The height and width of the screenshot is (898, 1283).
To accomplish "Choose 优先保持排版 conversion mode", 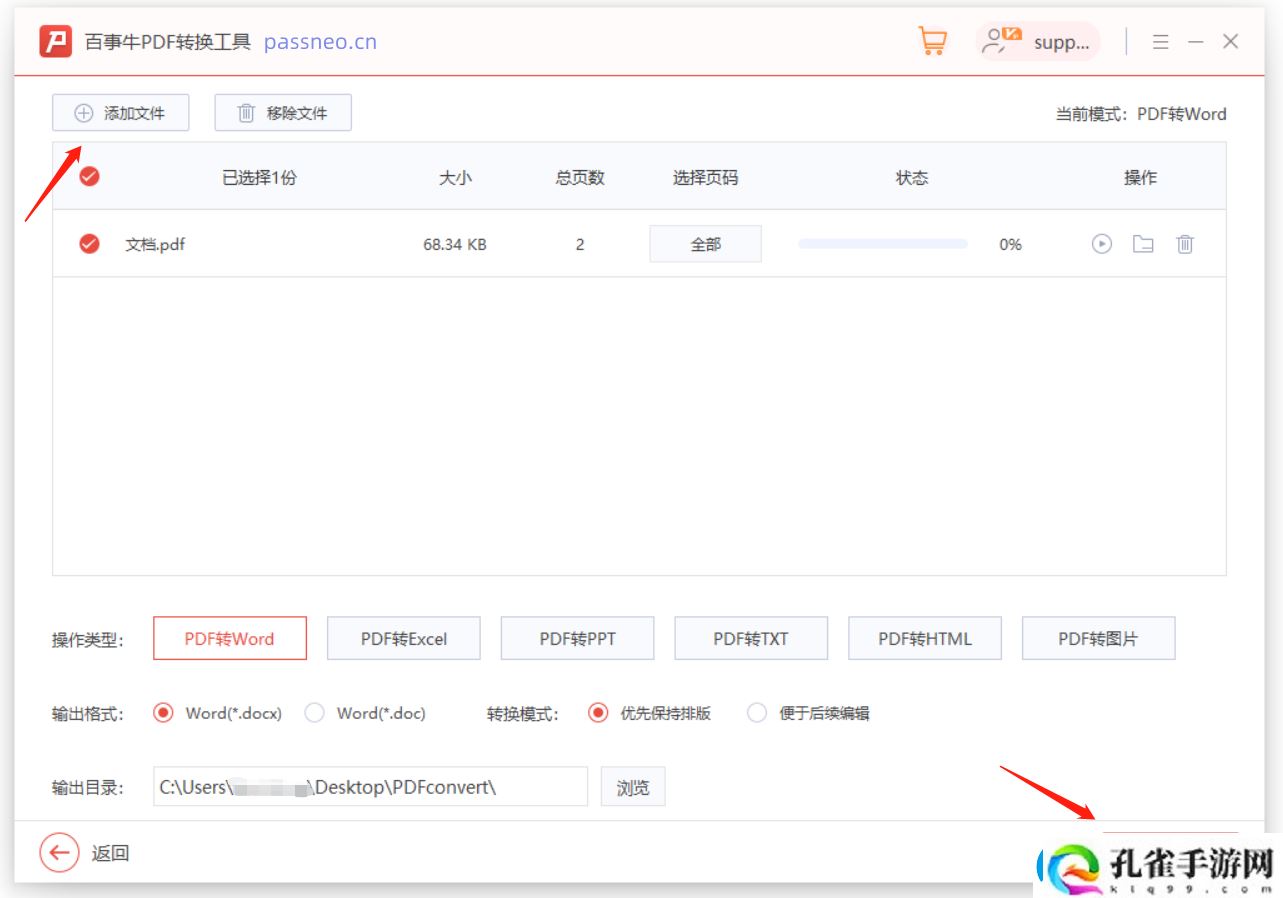I will pos(598,713).
